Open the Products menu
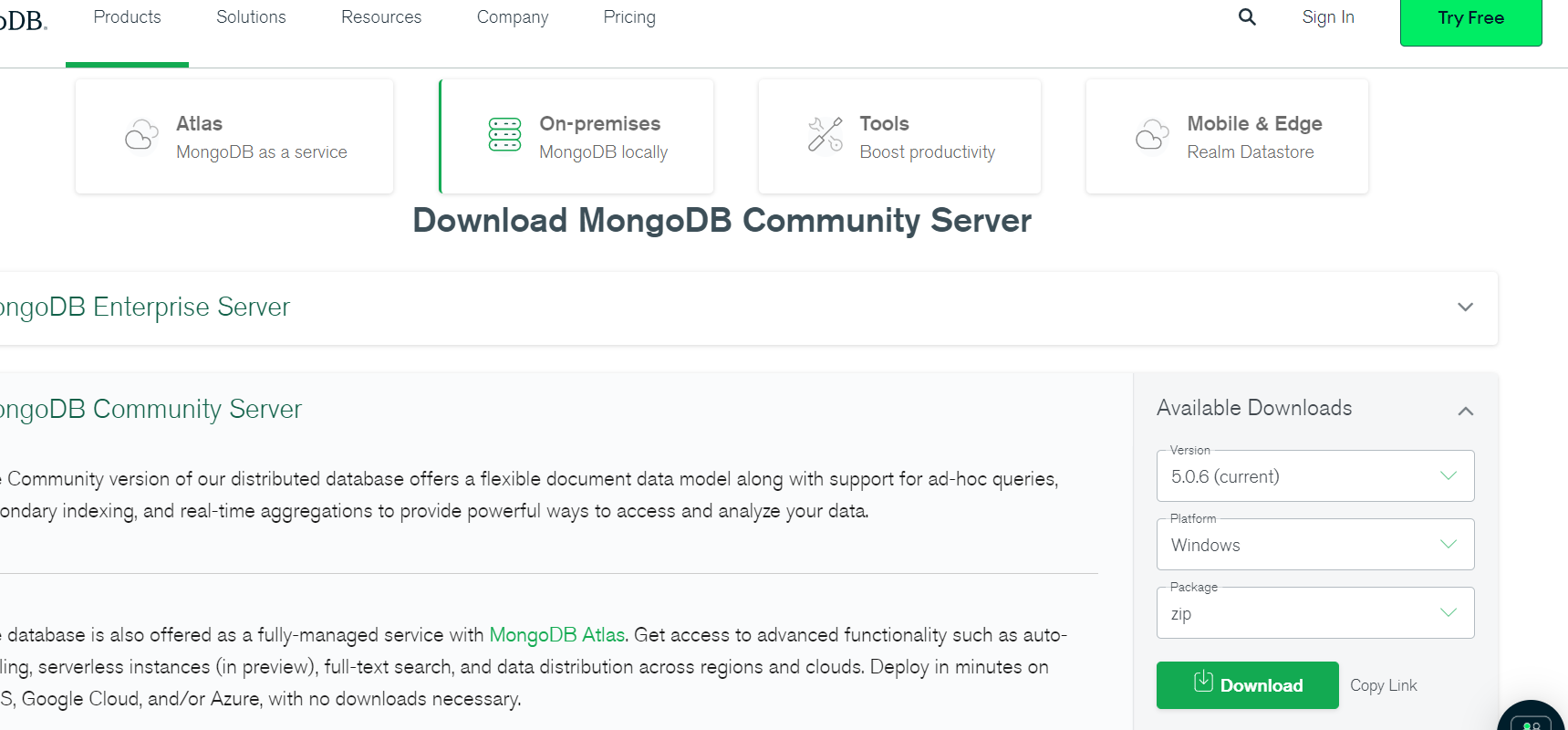Screen dimensions: 1568x730 127,17
